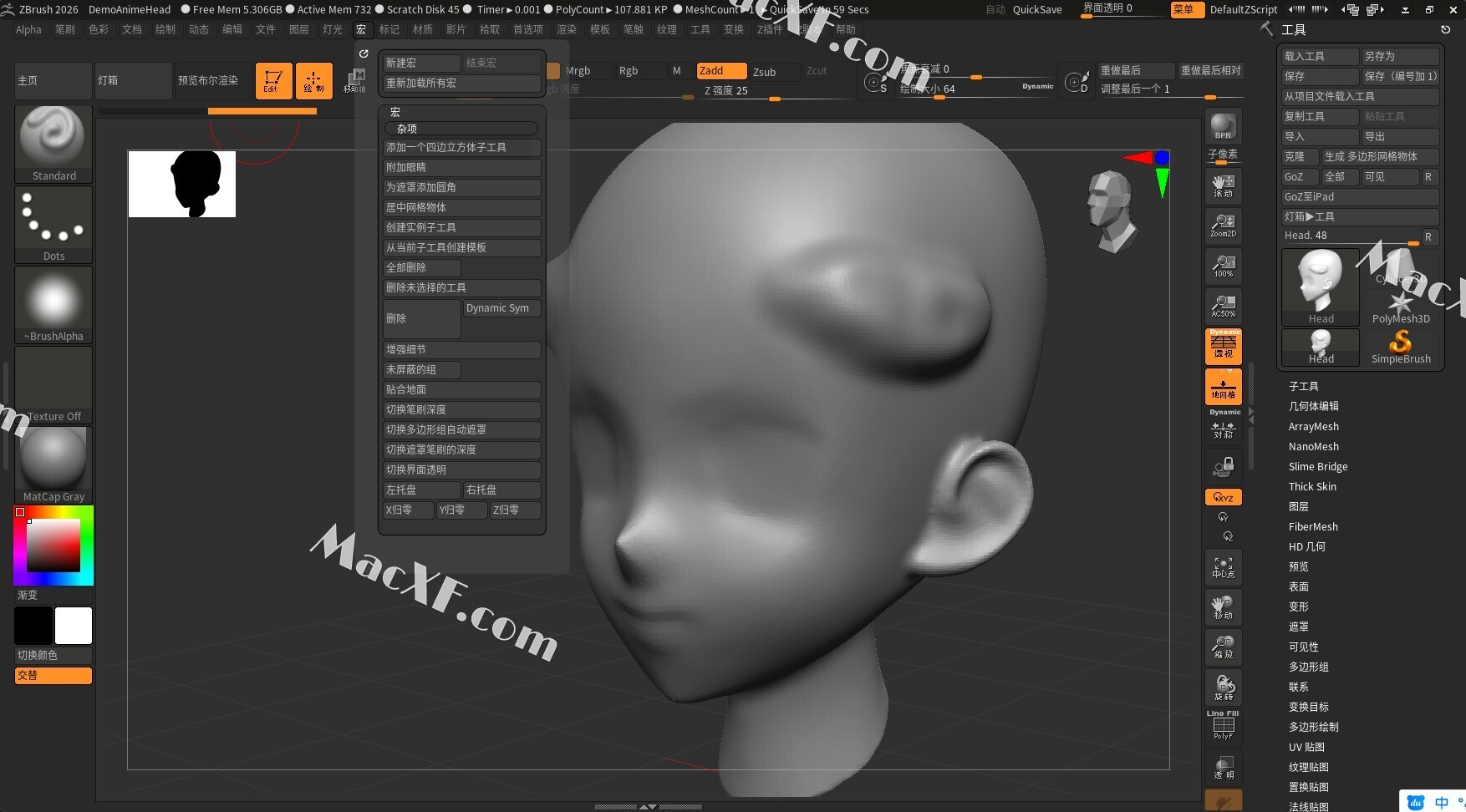1466x812 pixels.
Task: Click the head orientation navigator thumbnail
Action: click(x=1111, y=211)
